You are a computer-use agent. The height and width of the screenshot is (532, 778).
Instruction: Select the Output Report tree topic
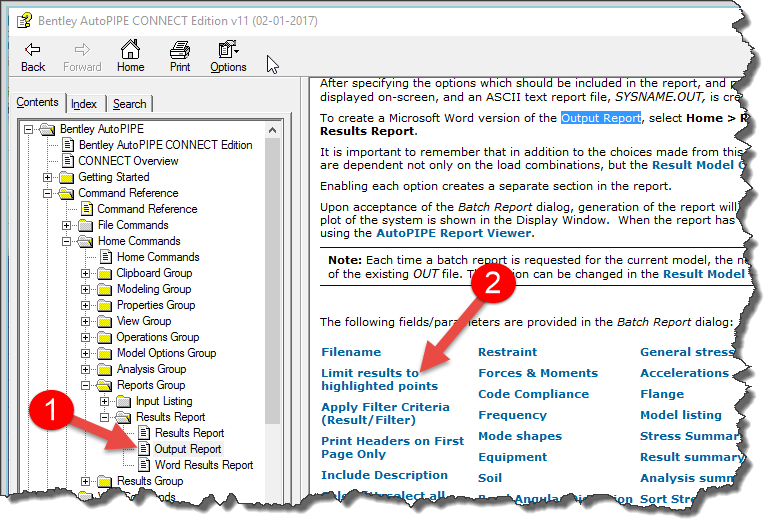tap(188, 449)
